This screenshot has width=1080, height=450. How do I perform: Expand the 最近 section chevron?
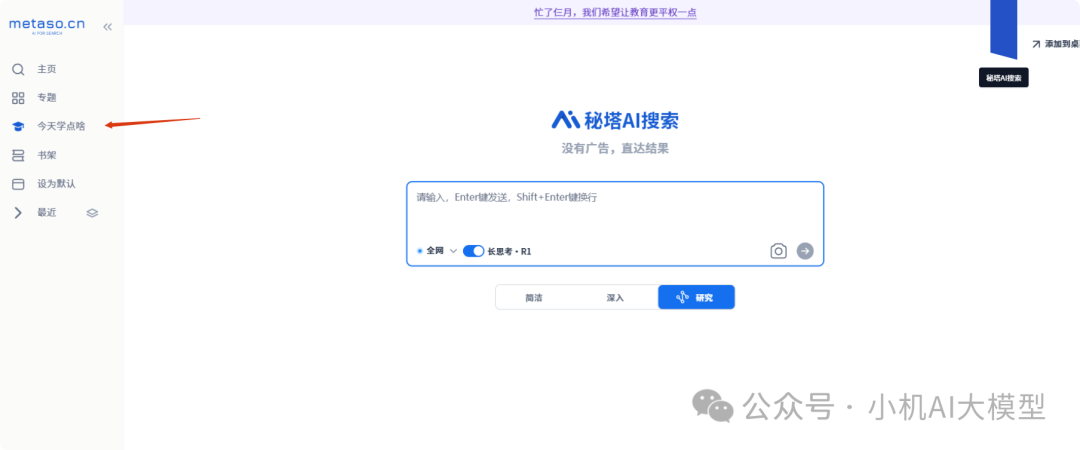coord(19,213)
